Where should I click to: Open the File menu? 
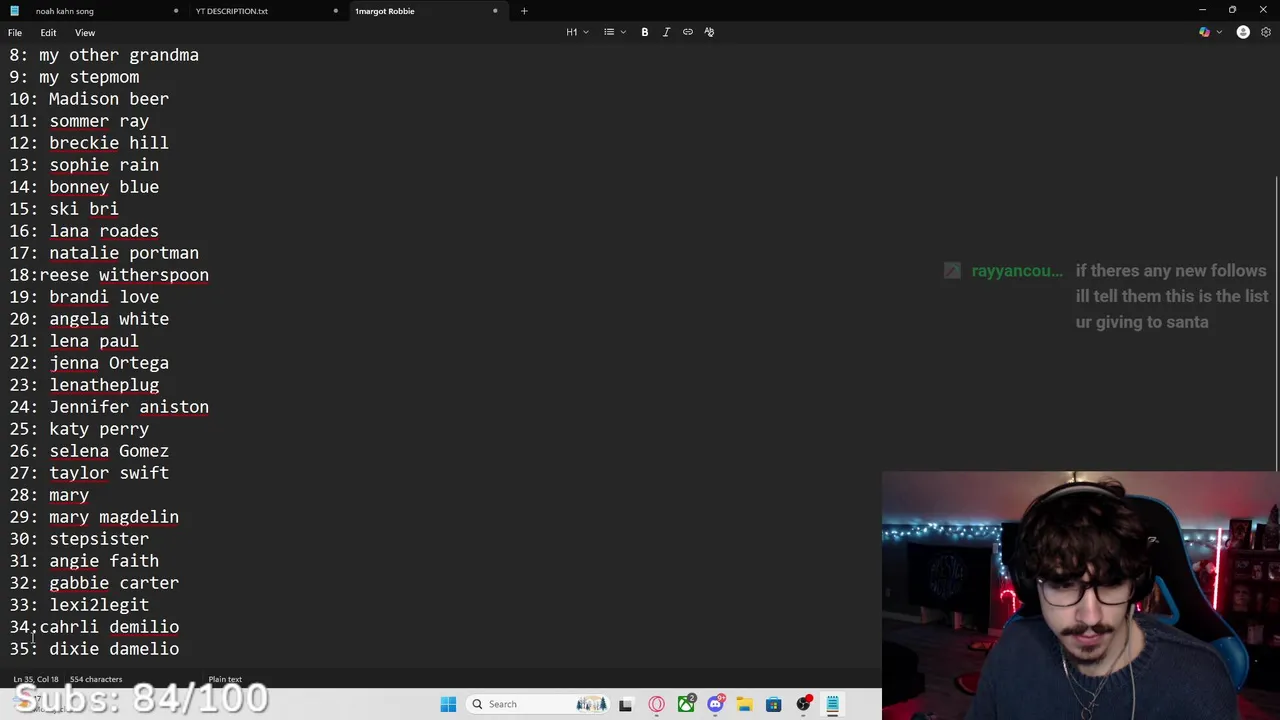[x=15, y=33]
